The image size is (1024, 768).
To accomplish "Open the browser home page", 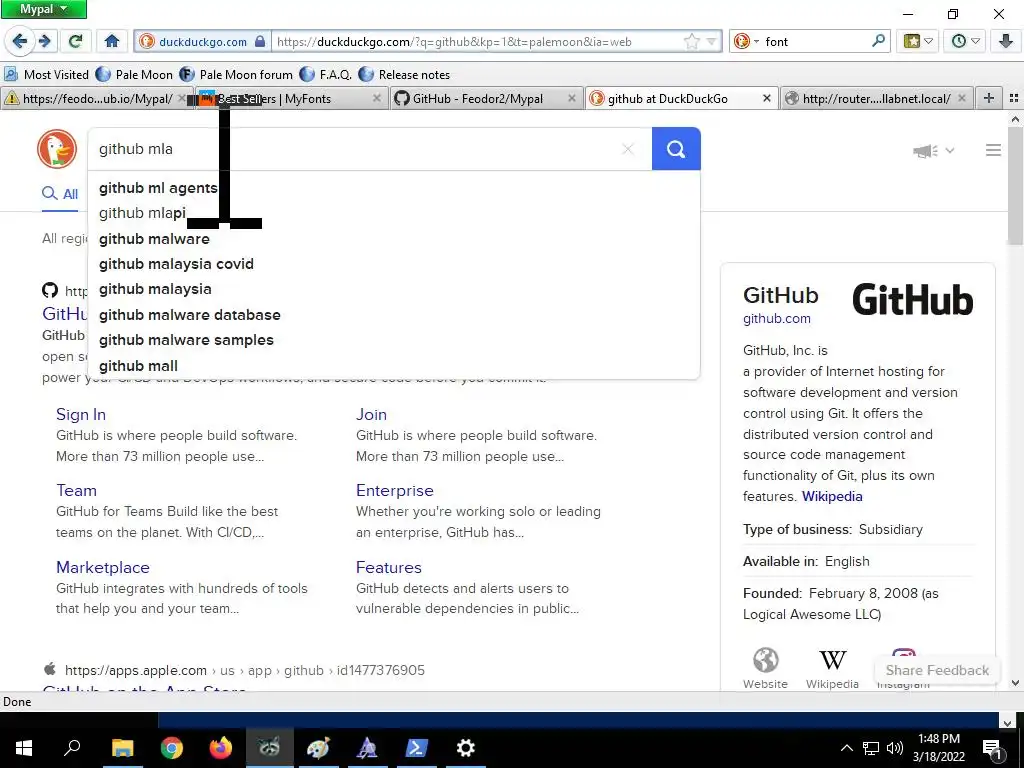I will point(112,41).
